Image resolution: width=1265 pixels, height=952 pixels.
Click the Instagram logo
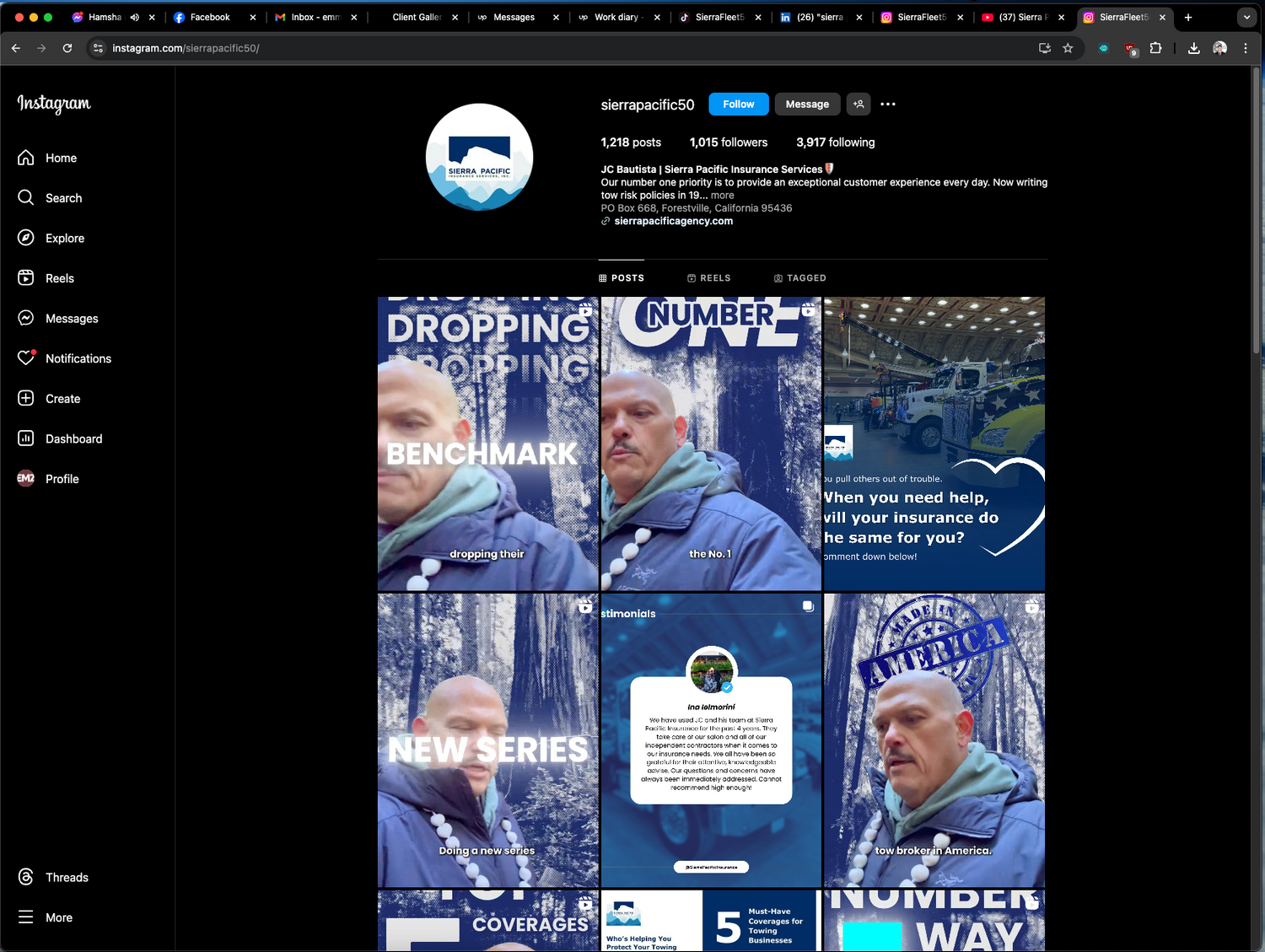pyautogui.click(x=54, y=104)
